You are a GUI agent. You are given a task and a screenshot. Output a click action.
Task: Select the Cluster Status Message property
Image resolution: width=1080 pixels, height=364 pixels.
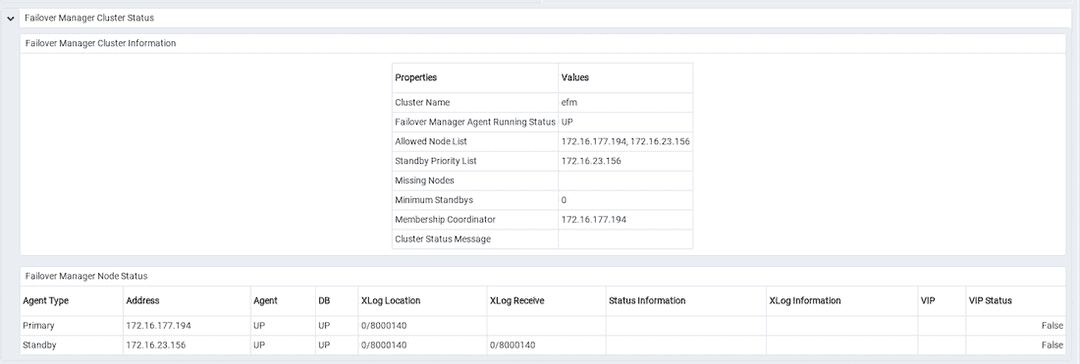(475, 239)
